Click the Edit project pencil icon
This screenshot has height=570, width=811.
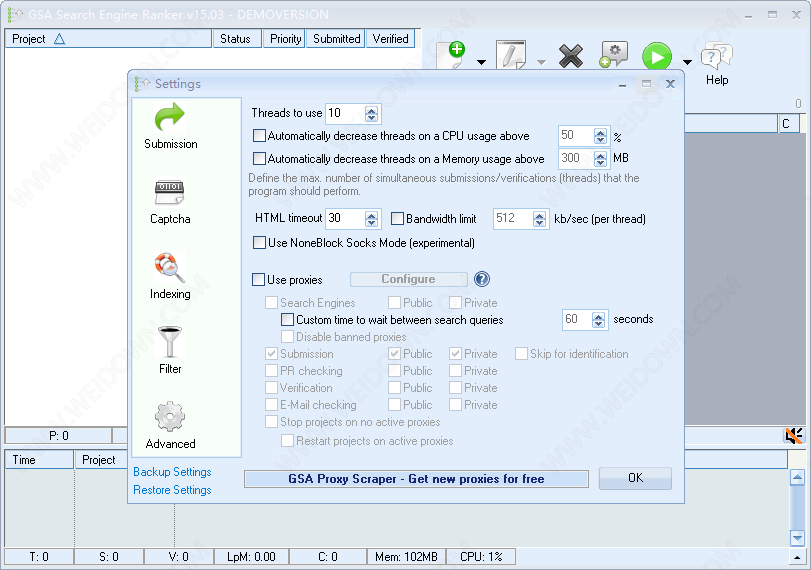tap(511, 55)
